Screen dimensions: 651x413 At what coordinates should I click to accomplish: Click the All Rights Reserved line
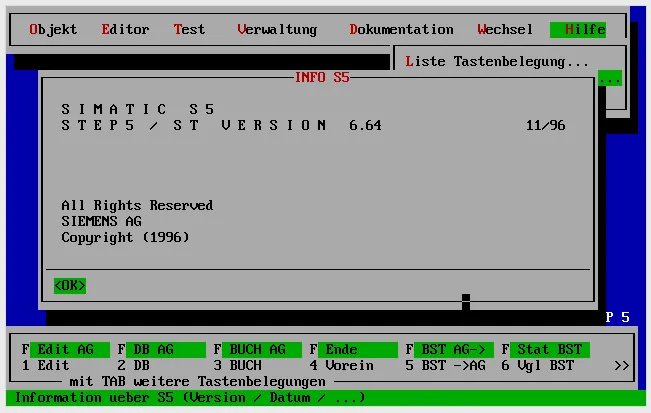(137, 205)
